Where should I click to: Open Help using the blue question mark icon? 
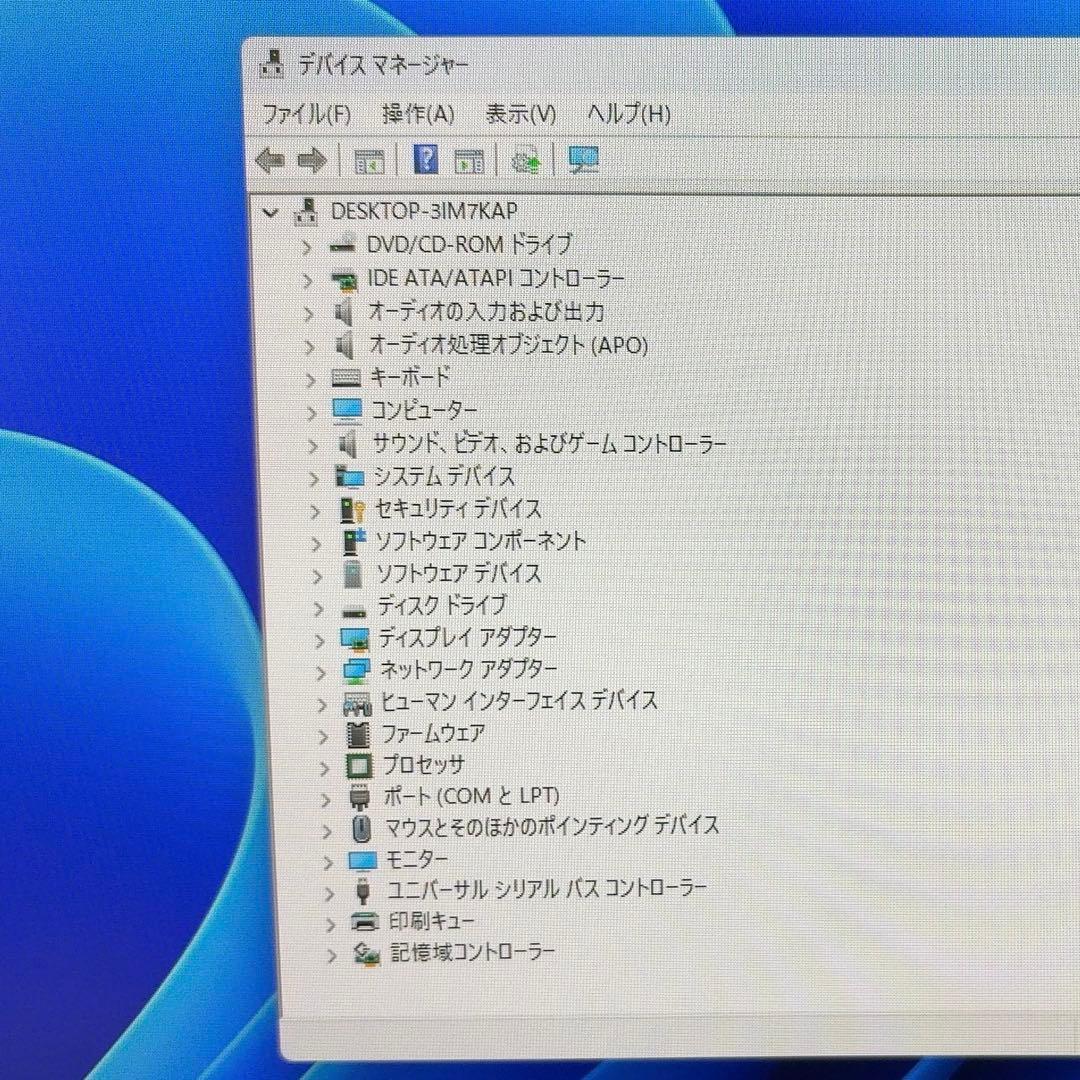click(424, 159)
